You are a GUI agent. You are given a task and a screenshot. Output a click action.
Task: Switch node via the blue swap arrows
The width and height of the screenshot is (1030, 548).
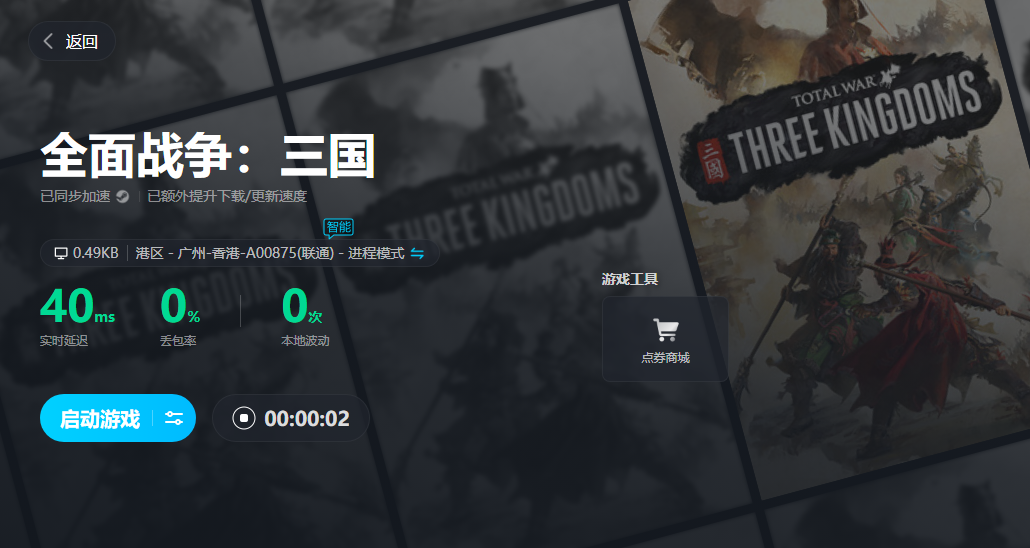[x=417, y=253]
